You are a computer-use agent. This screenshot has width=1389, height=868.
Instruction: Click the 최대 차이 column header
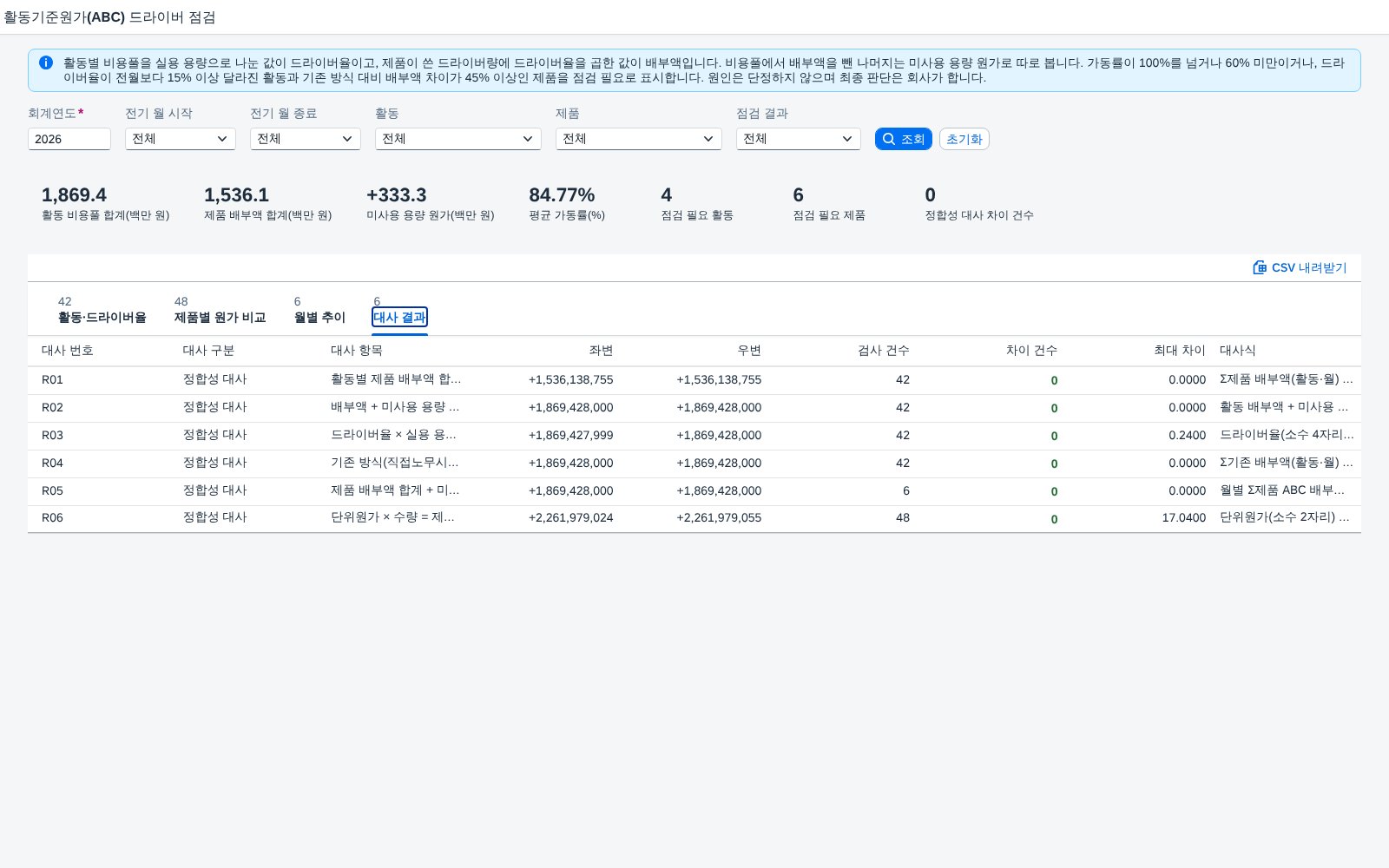(x=1180, y=351)
